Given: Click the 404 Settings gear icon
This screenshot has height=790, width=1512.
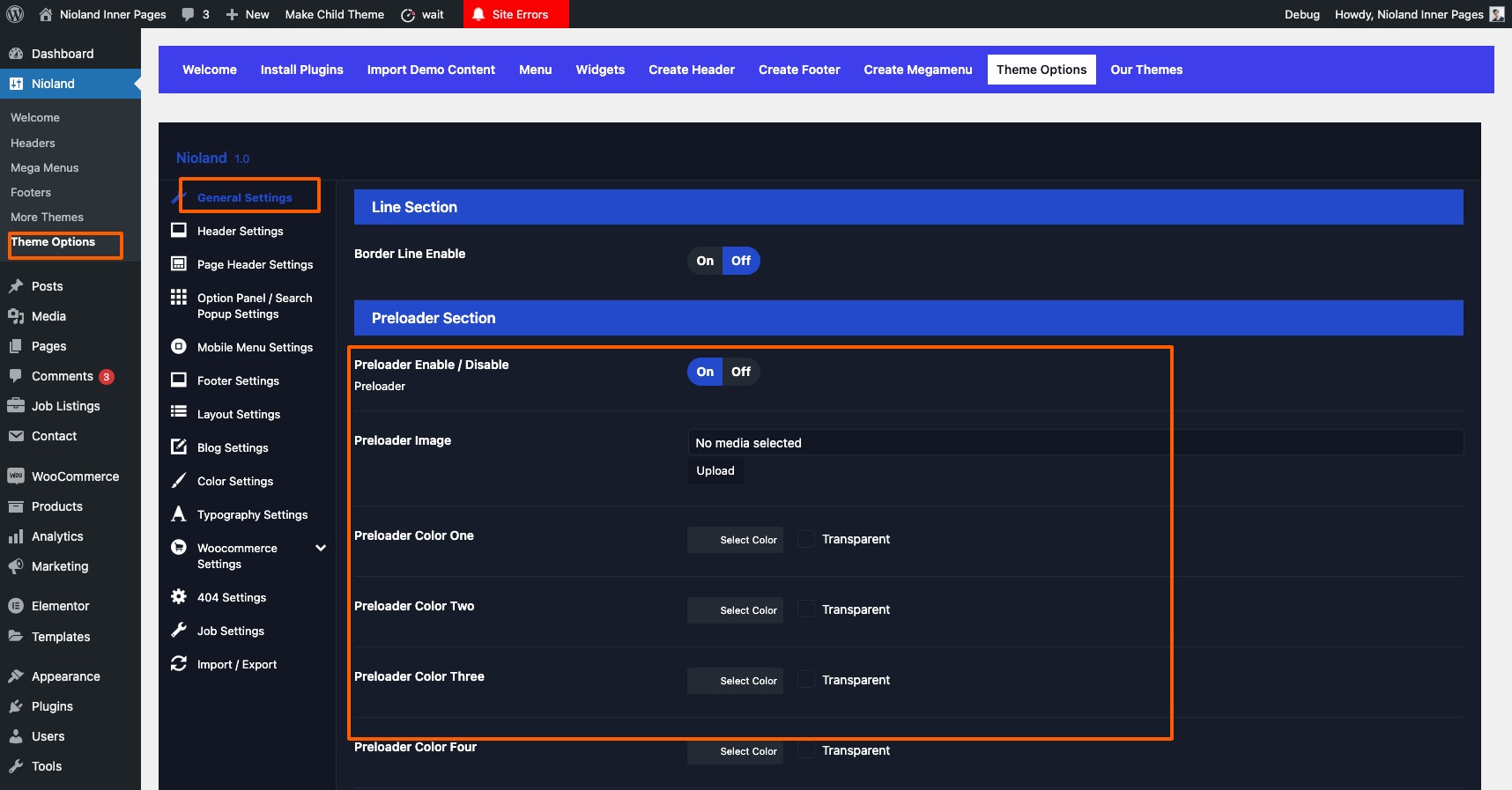Looking at the screenshot, I should [179, 597].
